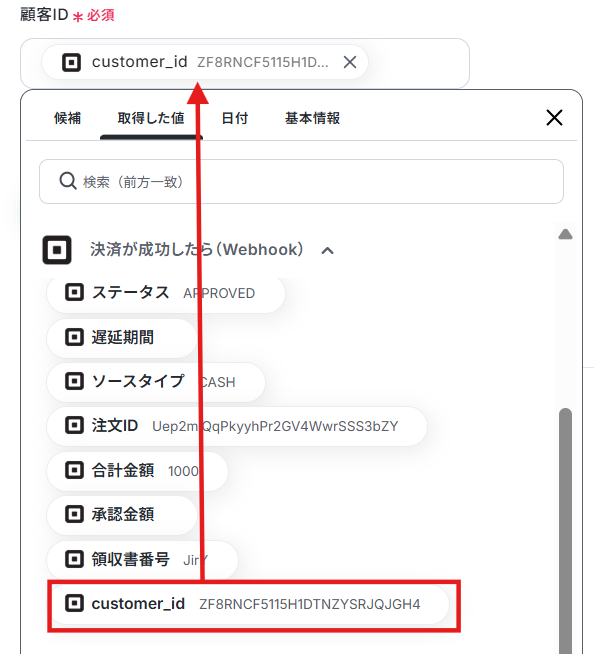Open the 日付 tab
594x654 pixels.
(234, 118)
